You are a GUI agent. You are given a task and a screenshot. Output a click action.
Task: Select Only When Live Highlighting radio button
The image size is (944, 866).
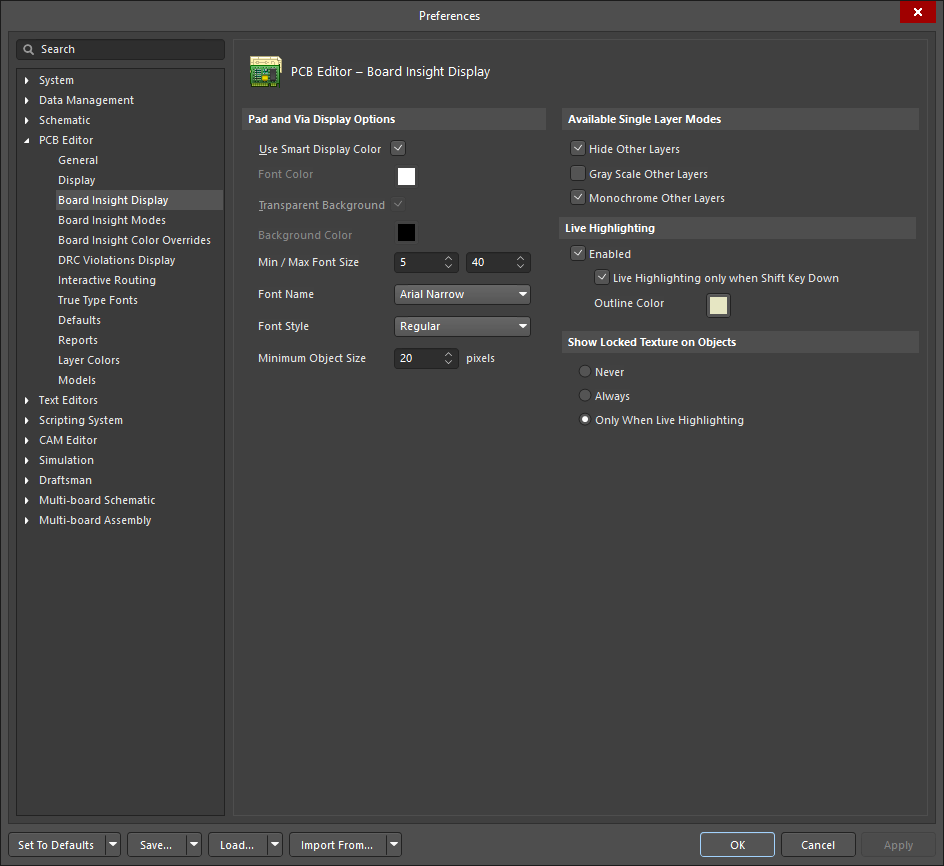pos(585,419)
